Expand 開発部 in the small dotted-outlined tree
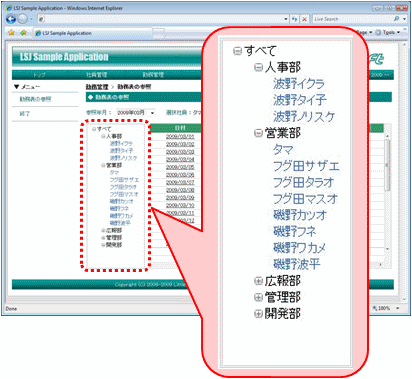The height and width of the screenshot is (379, 412). pos(103,245)
